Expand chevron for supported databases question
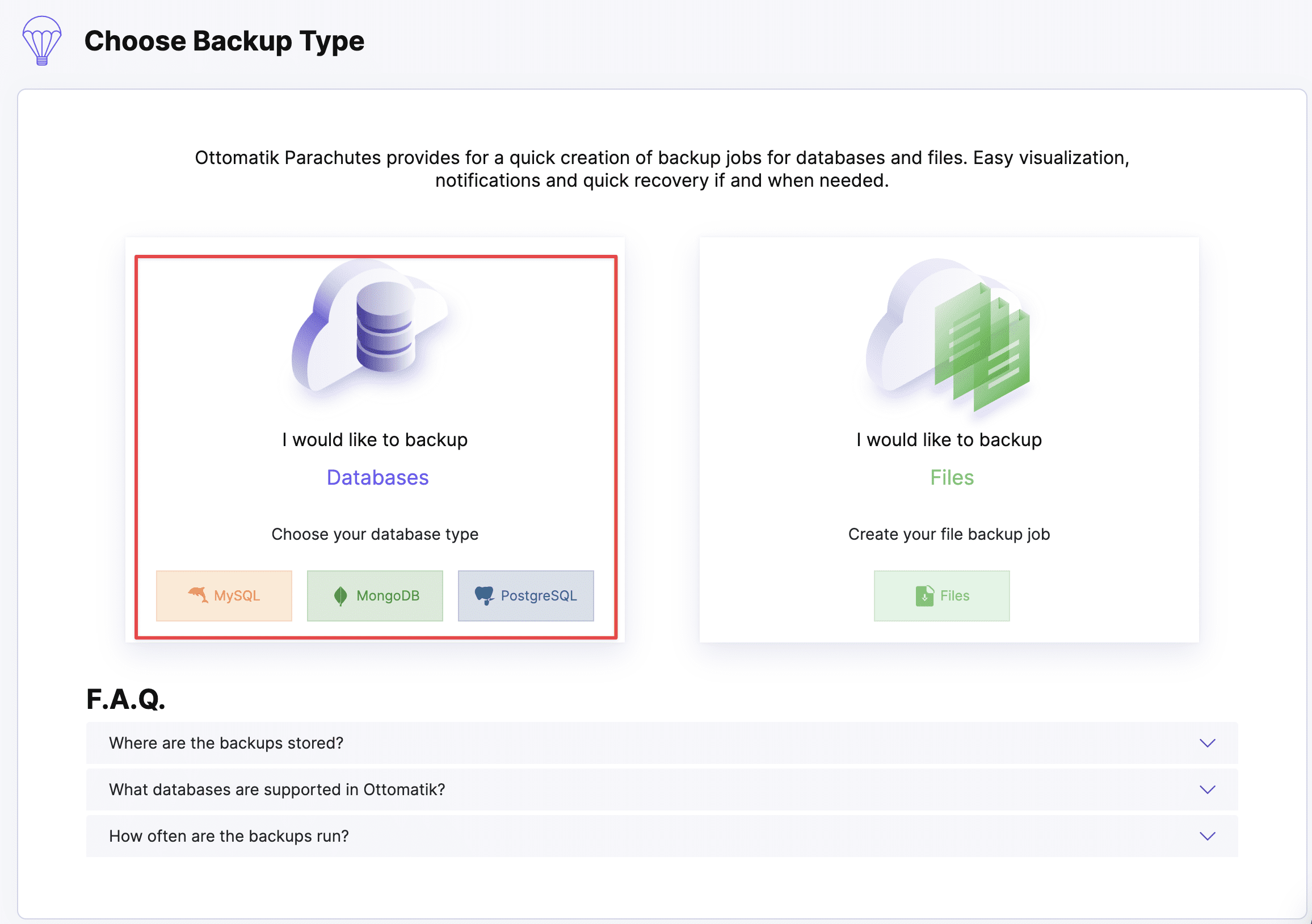1312x924 pixels. tap(1207, 789)
